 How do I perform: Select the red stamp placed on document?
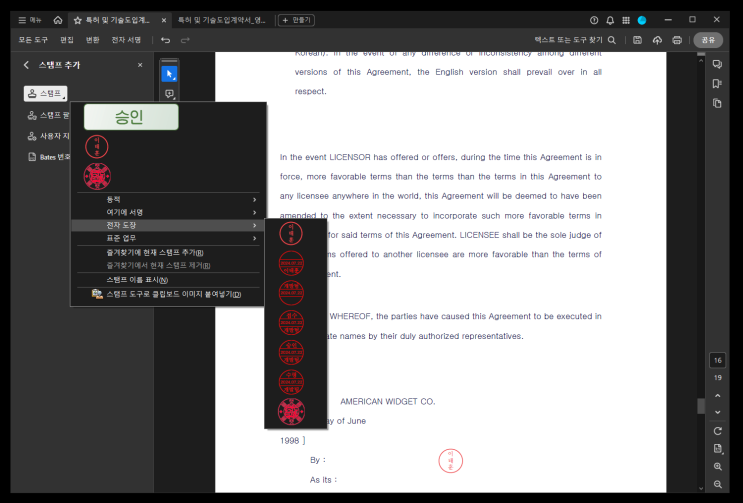tap(450, 461)
